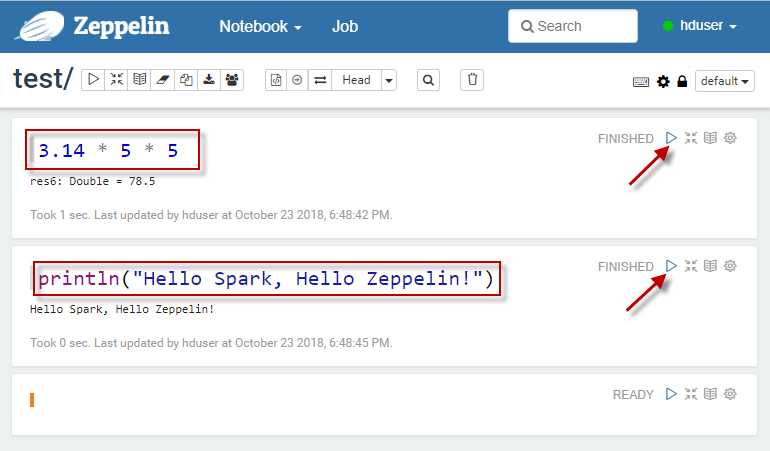Expand the Head revision dropdown
This screenshot has height=451, width=770.
[x=389, y=80]
